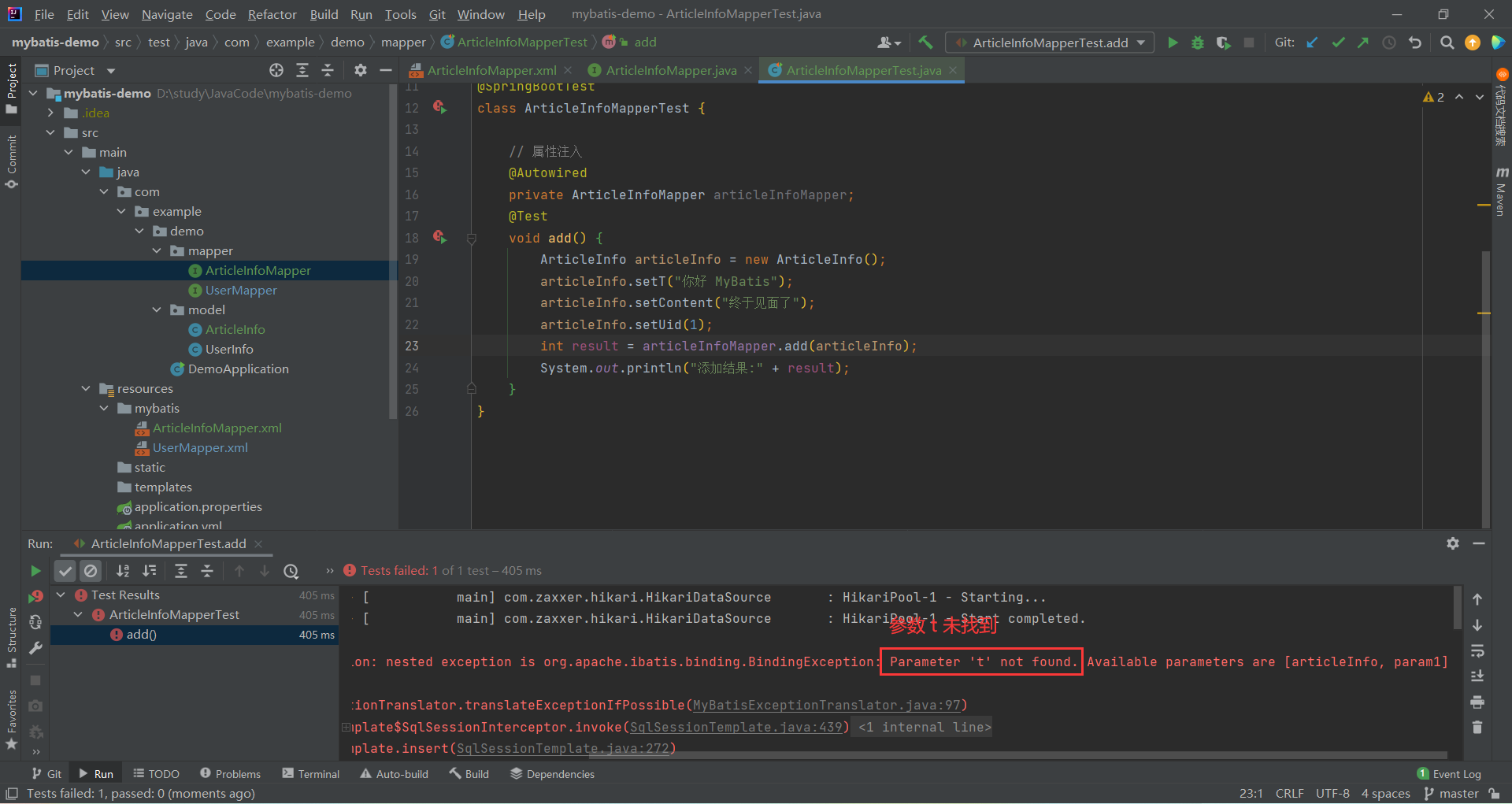The width and height of the screenshot is (1512, 804).
Task: Toggle Commit tool window stripe
Action: pyautogui.click(x=11, y=161)
